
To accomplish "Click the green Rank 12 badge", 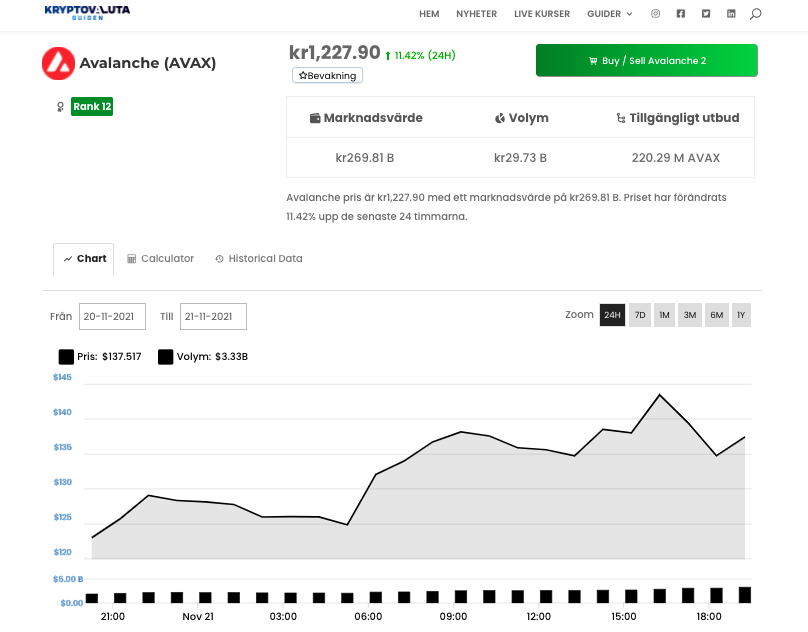I will [92, 106].
